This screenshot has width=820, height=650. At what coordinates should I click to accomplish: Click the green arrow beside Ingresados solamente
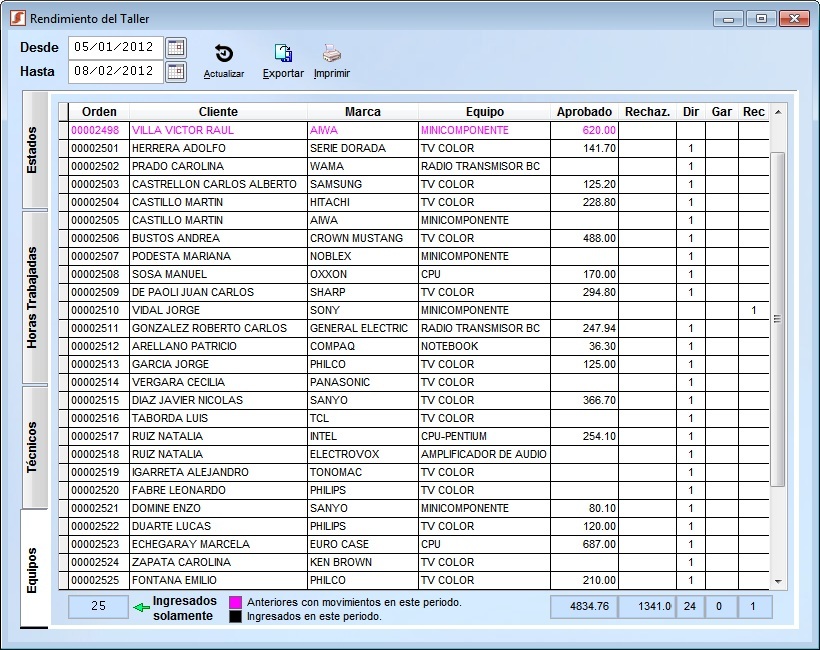[140, 607]
